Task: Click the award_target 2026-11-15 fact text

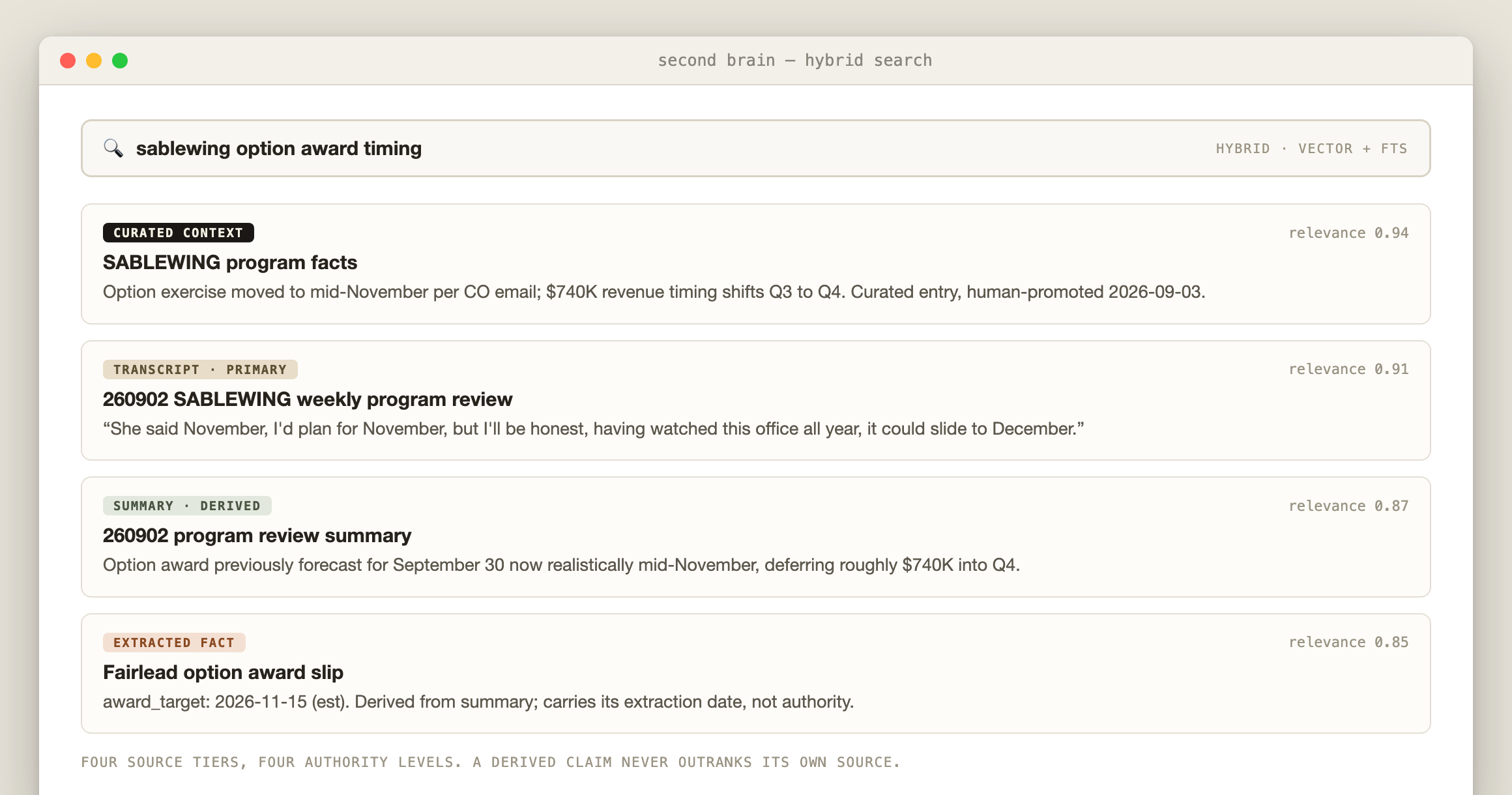Action: tap(478, 702)
